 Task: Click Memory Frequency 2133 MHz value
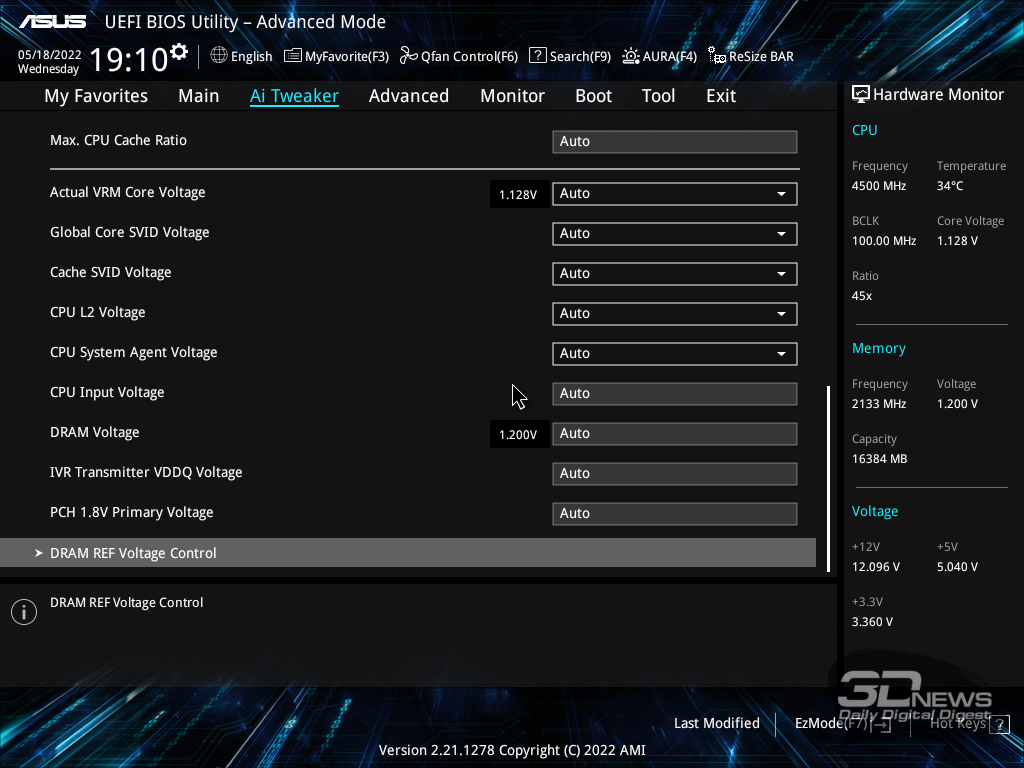[x=878, y=404]
